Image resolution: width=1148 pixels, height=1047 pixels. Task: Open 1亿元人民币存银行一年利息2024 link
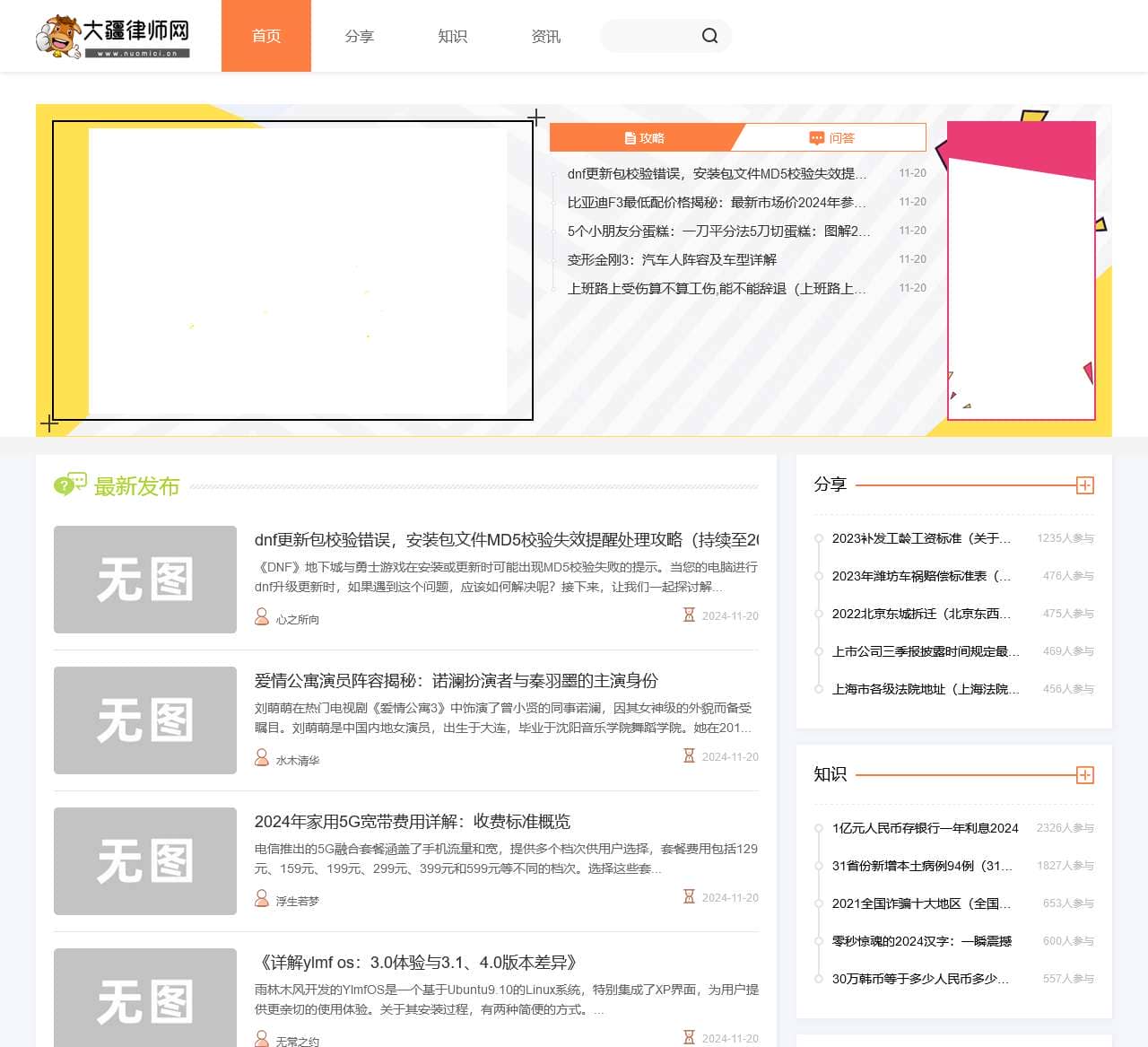pyautogui.click(x=925, y=828)
